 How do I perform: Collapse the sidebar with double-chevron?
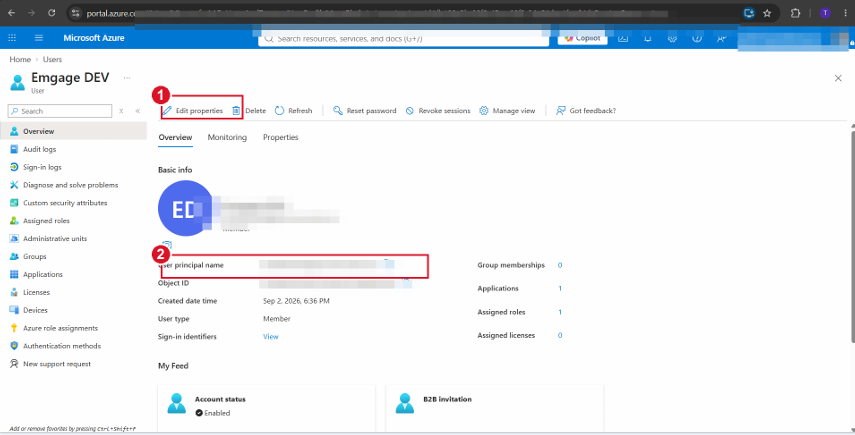138,111
